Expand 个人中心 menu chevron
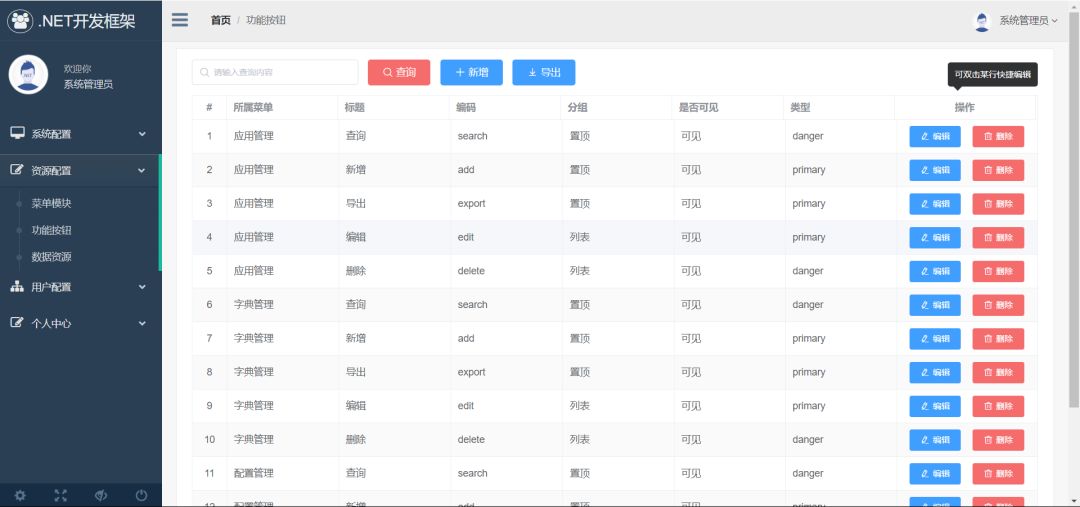This screenshot has width=1080, height=507. [x=142, y=323]
